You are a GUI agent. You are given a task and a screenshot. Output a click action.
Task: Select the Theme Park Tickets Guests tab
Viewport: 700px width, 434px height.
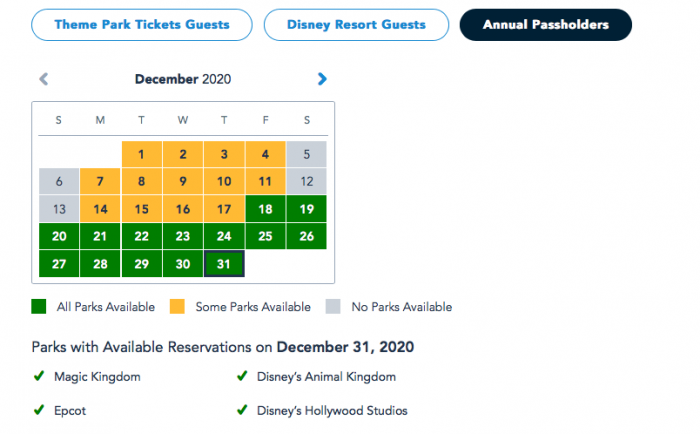(x=141, y=25)
